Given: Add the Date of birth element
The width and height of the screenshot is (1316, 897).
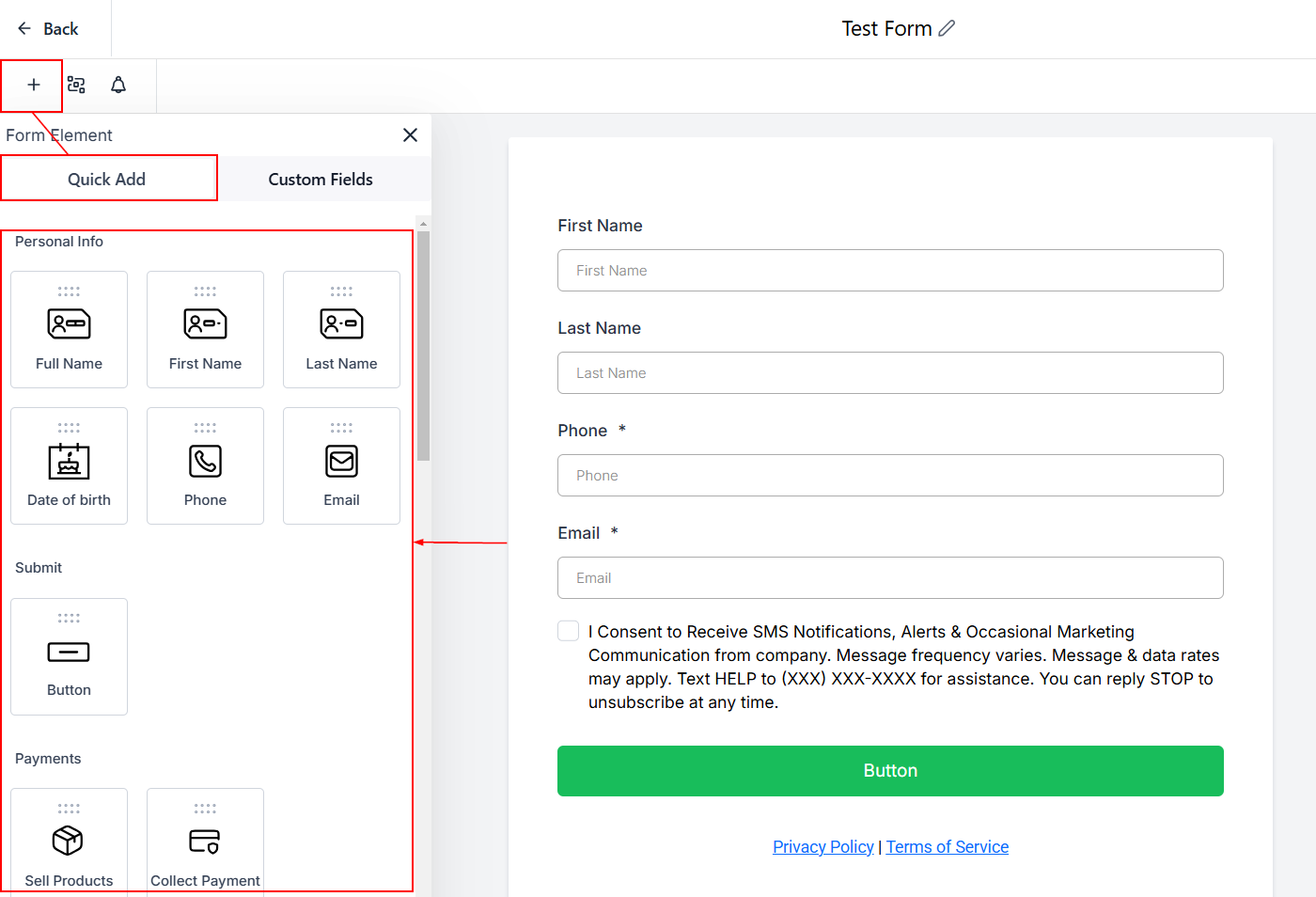Looking at the screenshot, I should [x=69, y=465].
